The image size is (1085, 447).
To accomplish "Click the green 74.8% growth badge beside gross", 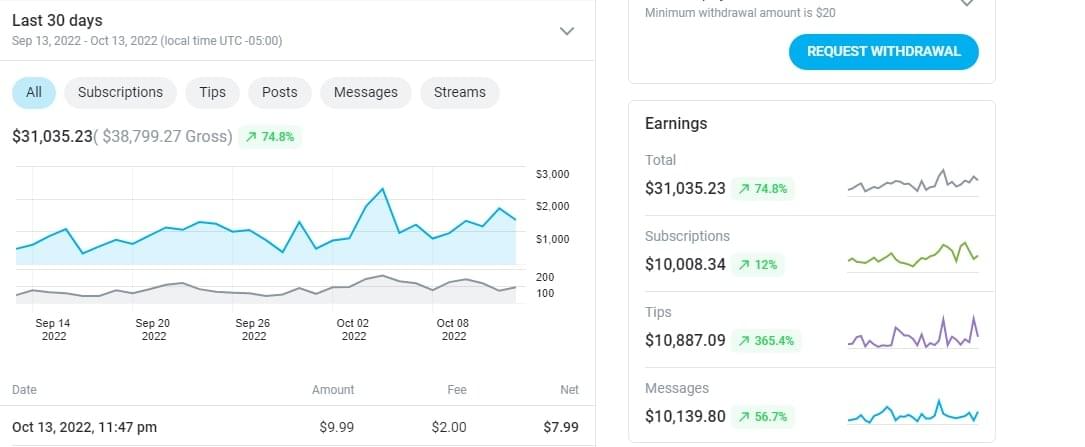I will (x=270, y=137).
